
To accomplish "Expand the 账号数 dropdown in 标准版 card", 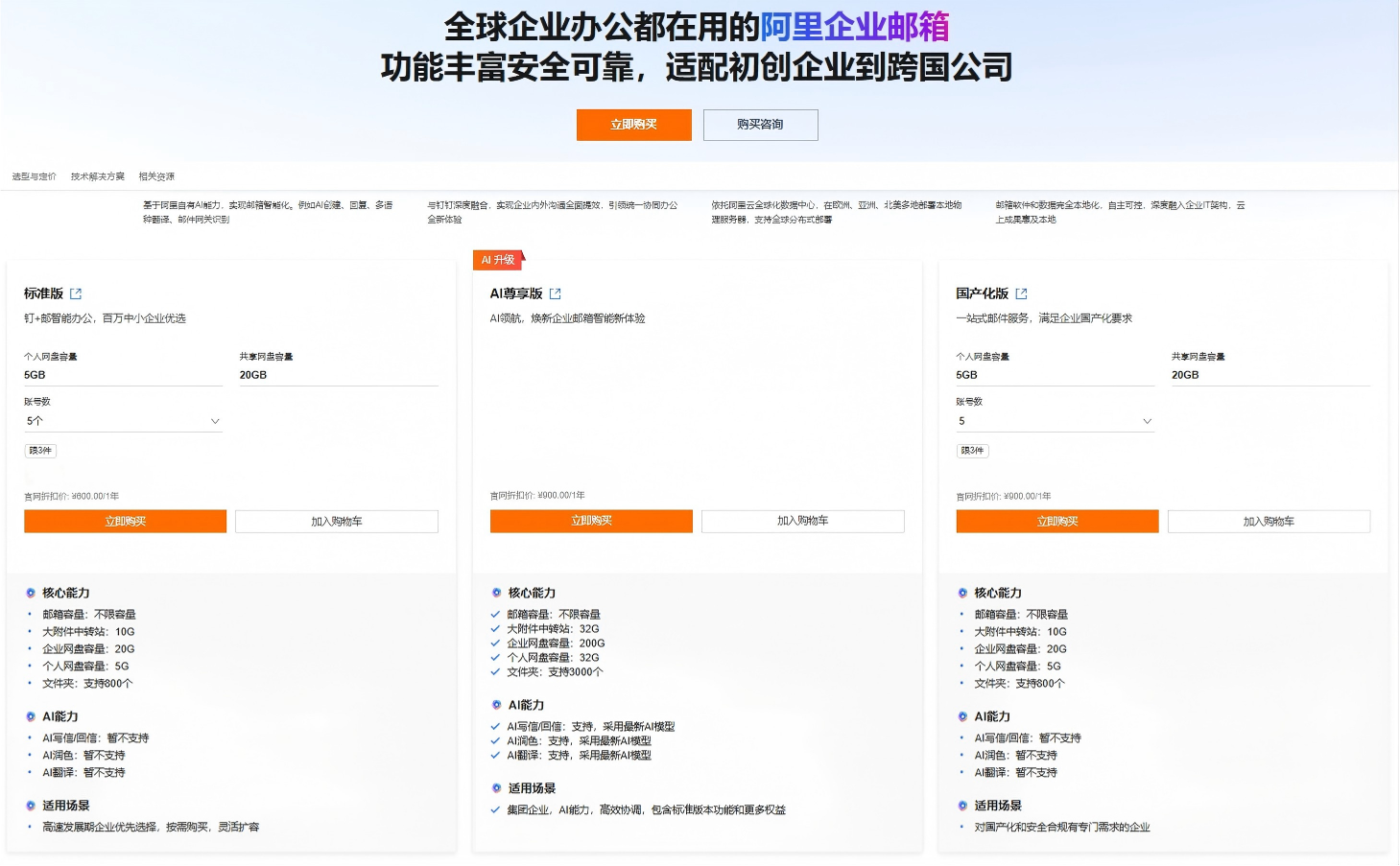I will tap(123, 420).
